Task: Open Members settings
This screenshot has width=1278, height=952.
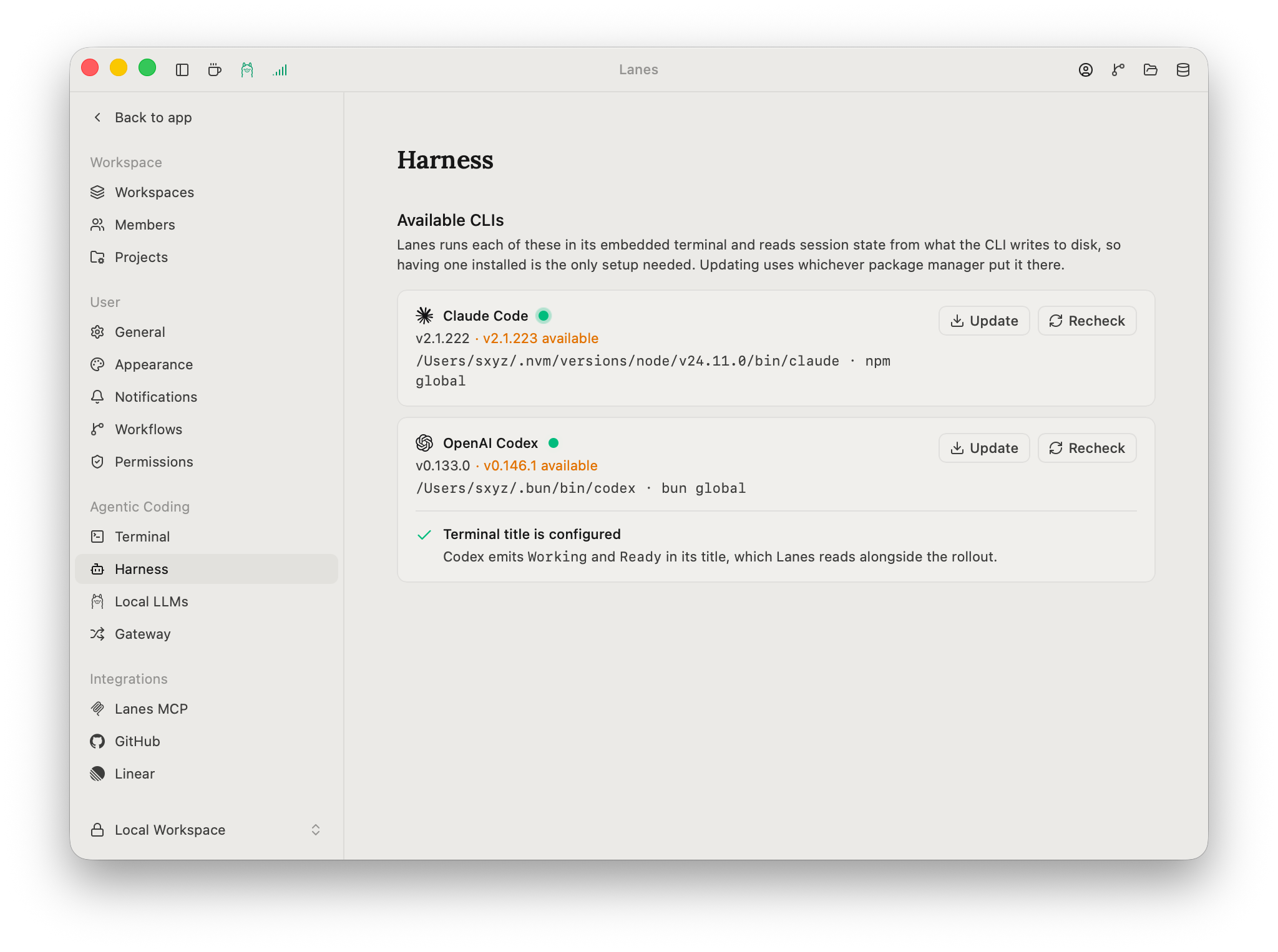Action: click(207, 225)
